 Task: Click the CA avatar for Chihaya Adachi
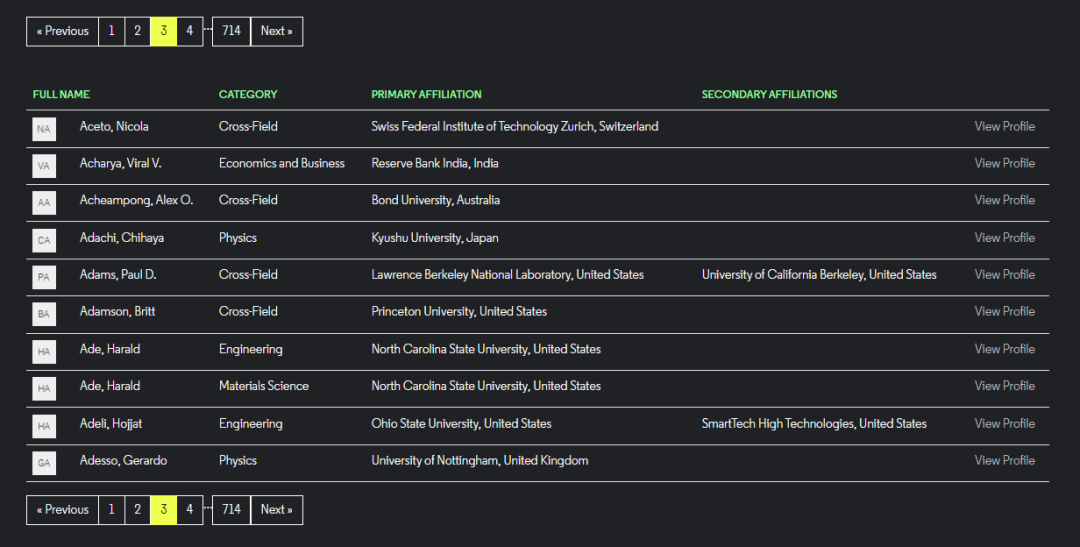pos(44,239)
